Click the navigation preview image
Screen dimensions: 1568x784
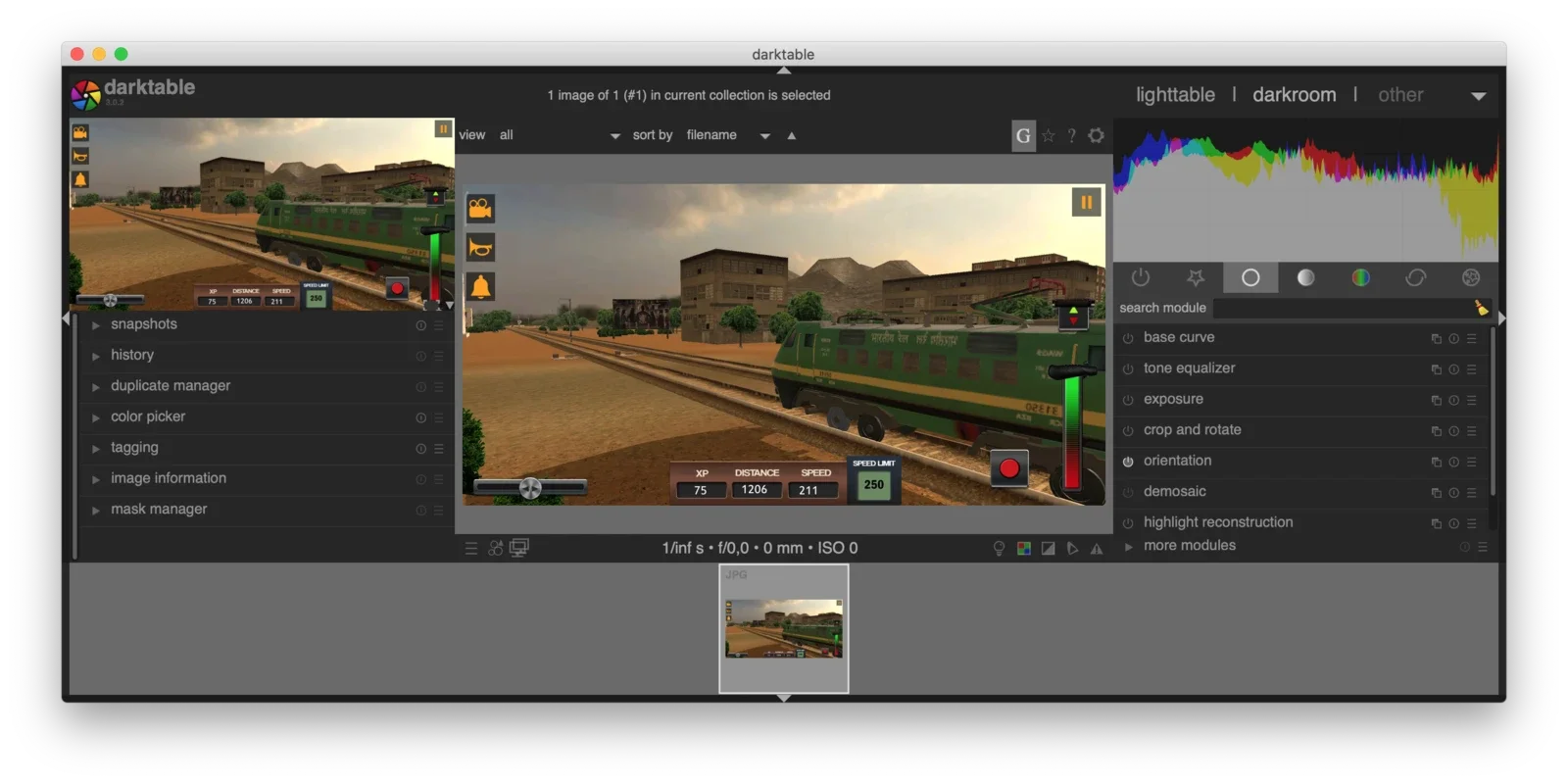coord(262,215)
